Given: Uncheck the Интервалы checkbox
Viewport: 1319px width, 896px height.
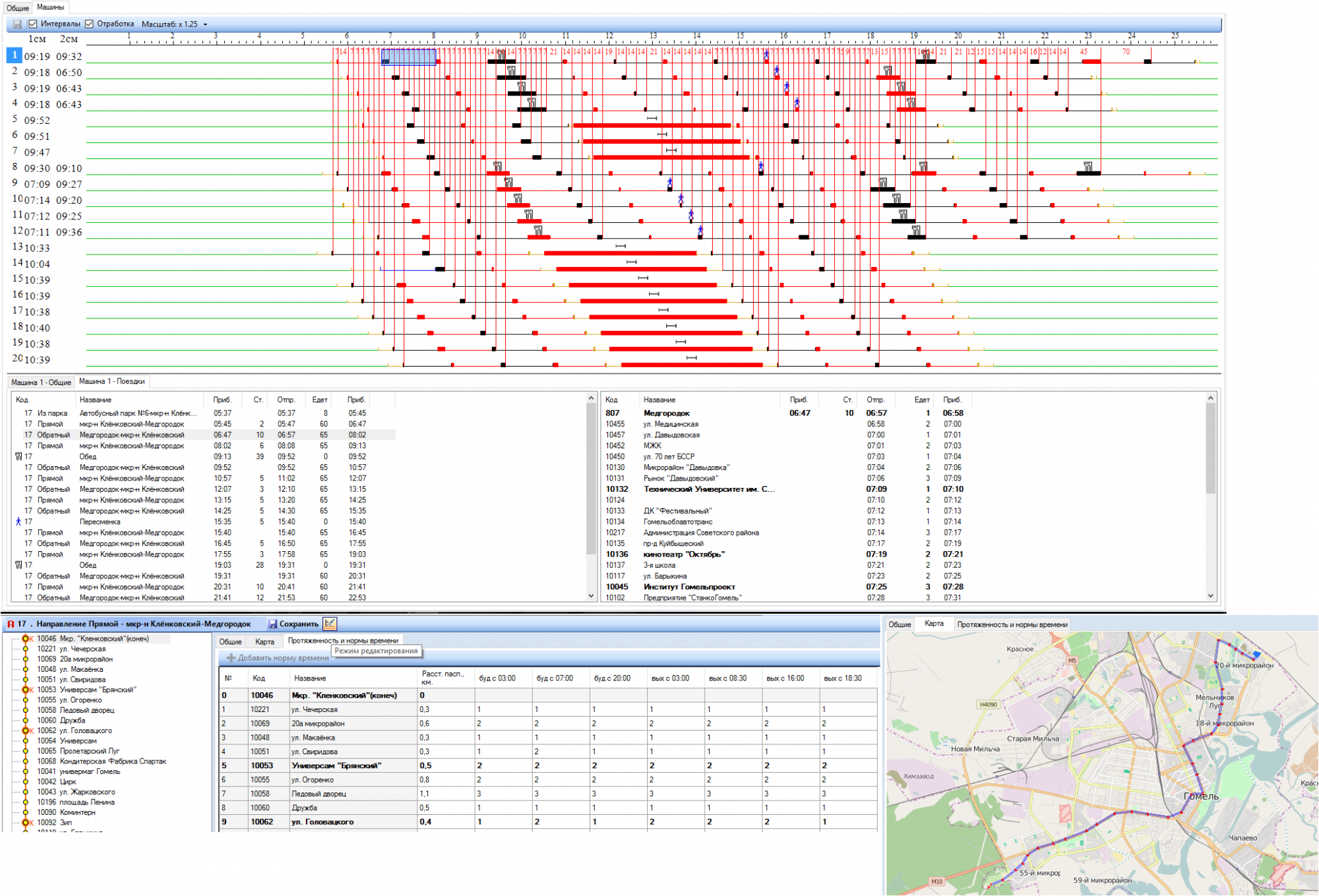Looking at the screenshot, I should 33,24.
